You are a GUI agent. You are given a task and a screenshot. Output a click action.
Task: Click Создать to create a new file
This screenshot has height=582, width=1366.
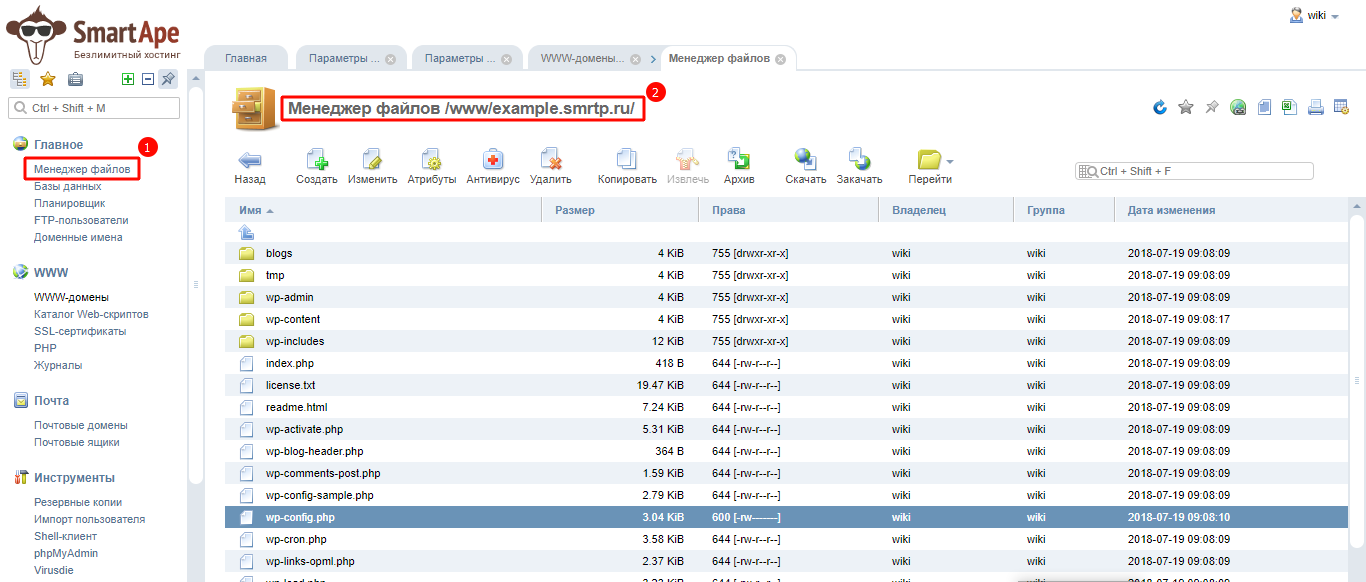tap(316, 160)
